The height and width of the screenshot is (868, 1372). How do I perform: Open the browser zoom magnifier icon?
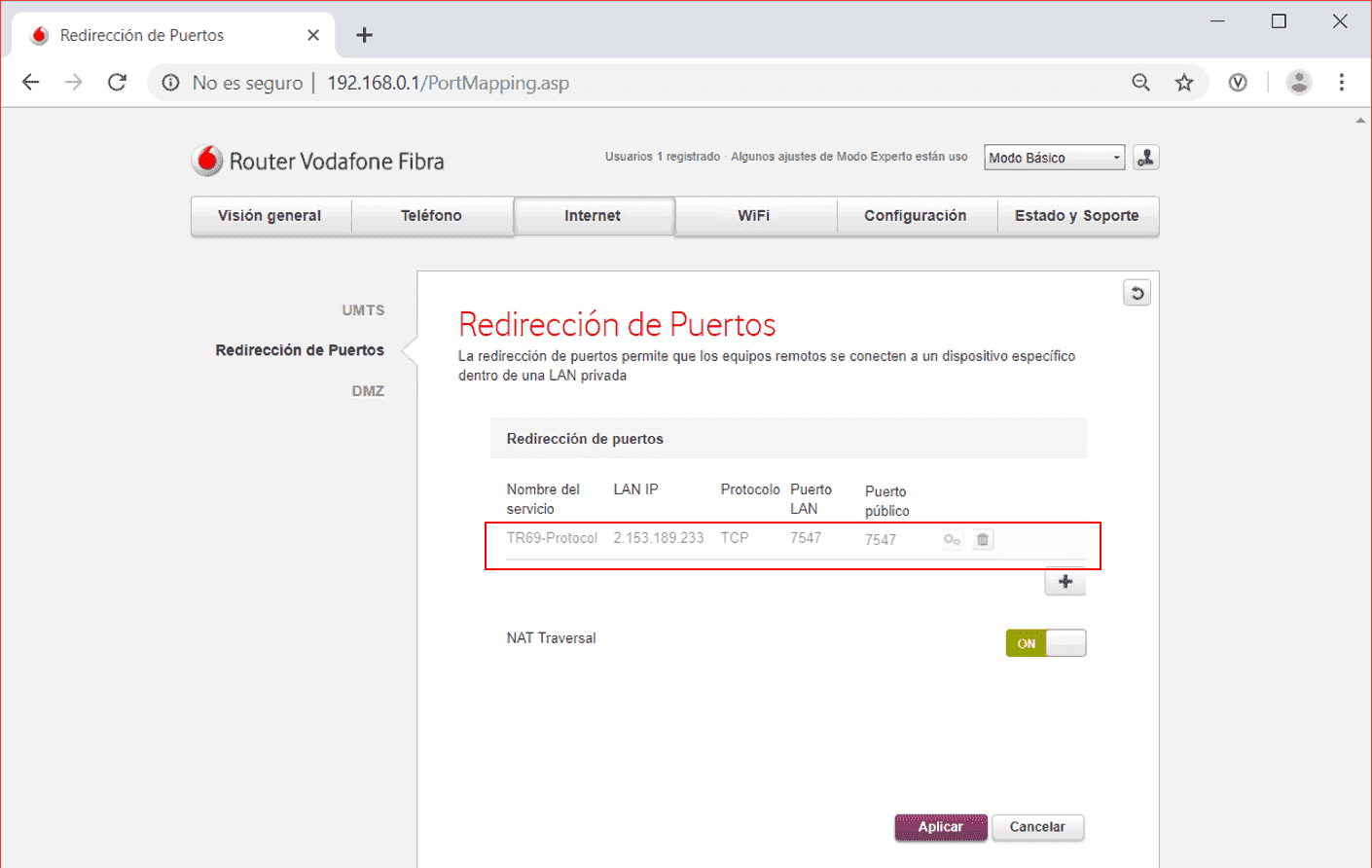coord(1140,83)
